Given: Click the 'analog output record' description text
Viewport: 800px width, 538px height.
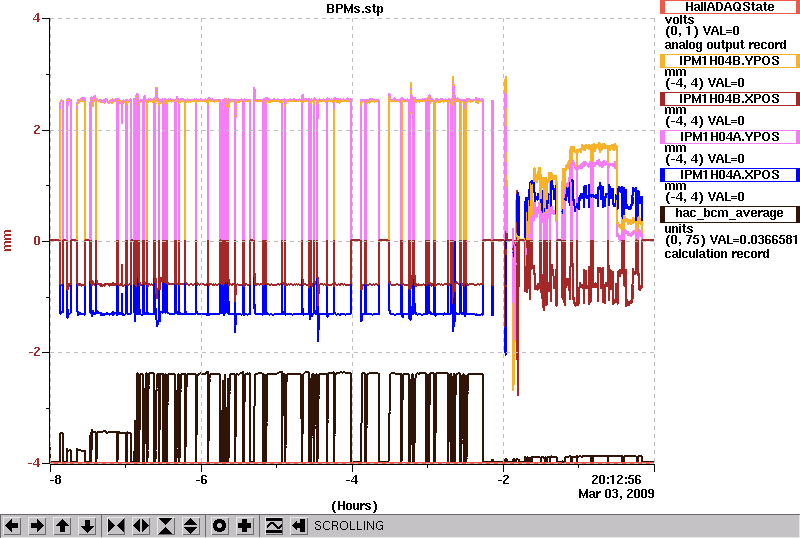Looking at the screenshot, I should (725, 45).
